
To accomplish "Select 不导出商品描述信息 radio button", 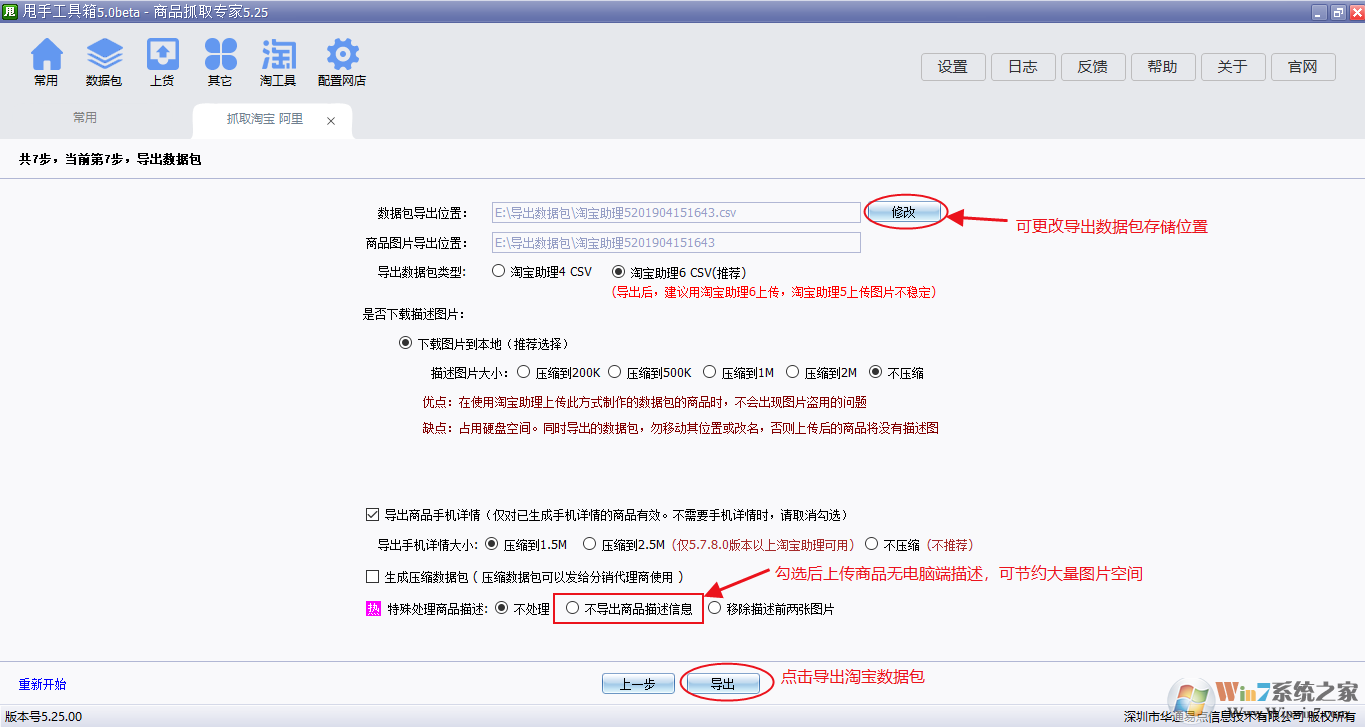I will pyautogui.click(x=573, y=608).
